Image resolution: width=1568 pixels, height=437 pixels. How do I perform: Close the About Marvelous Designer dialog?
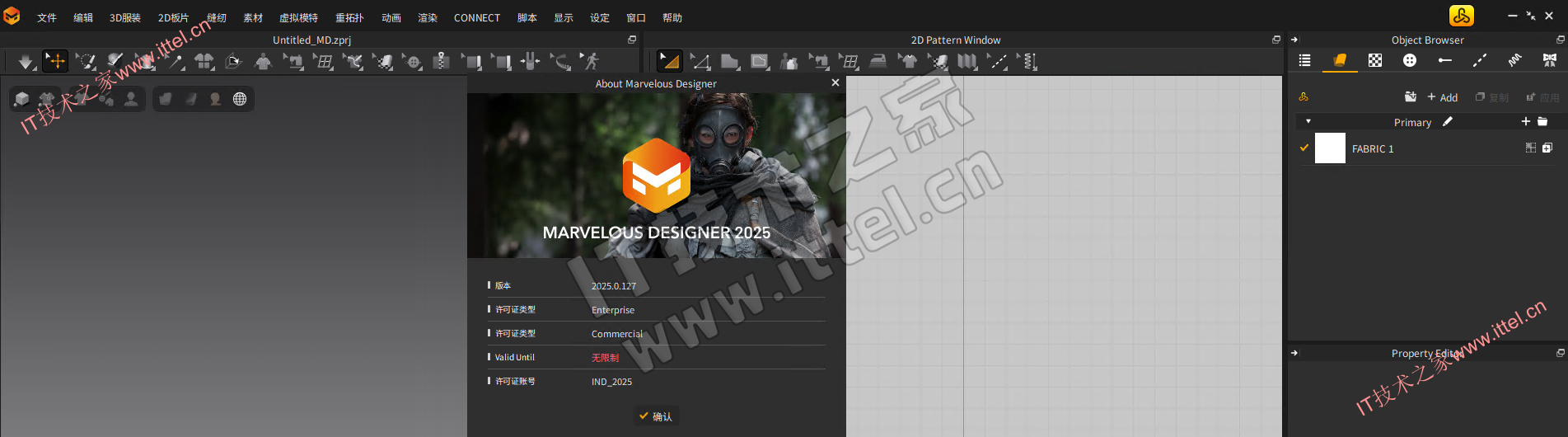tap(835, 82)
